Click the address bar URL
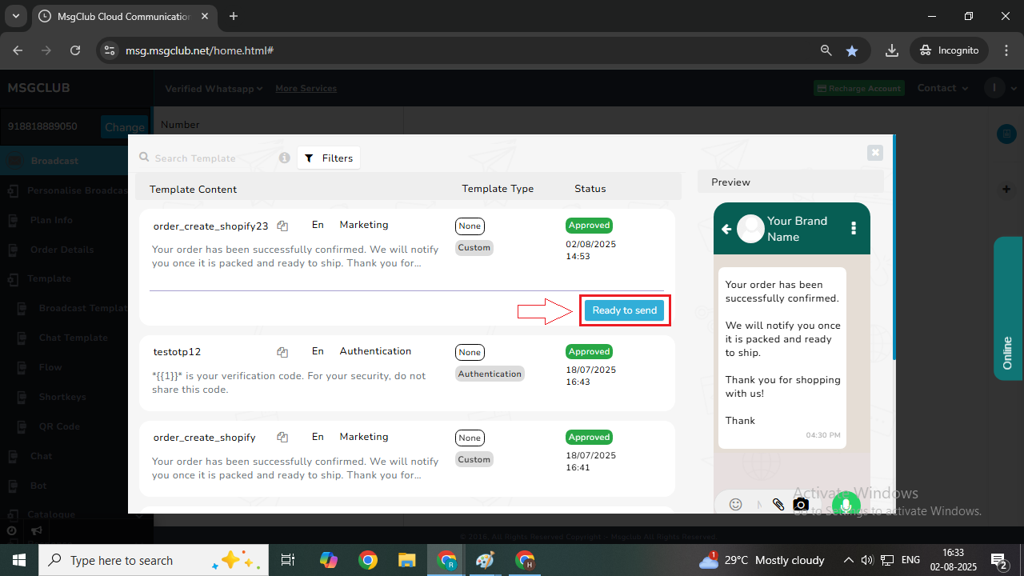The height and width of the screenshot is (576, 1024). [199, 50]
